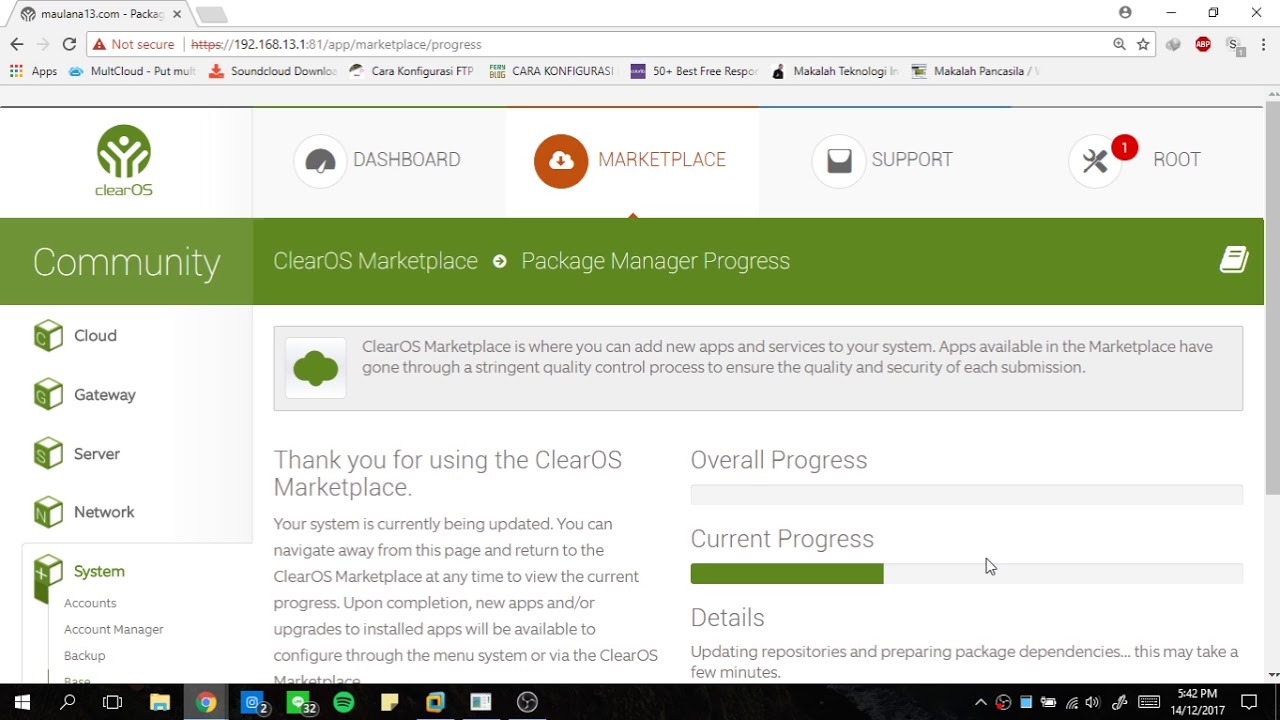Viewport: 1280px width, 720px height.
Task: Open the Accounts menu item
Action: pyautogui.click(x=90, y=603)
